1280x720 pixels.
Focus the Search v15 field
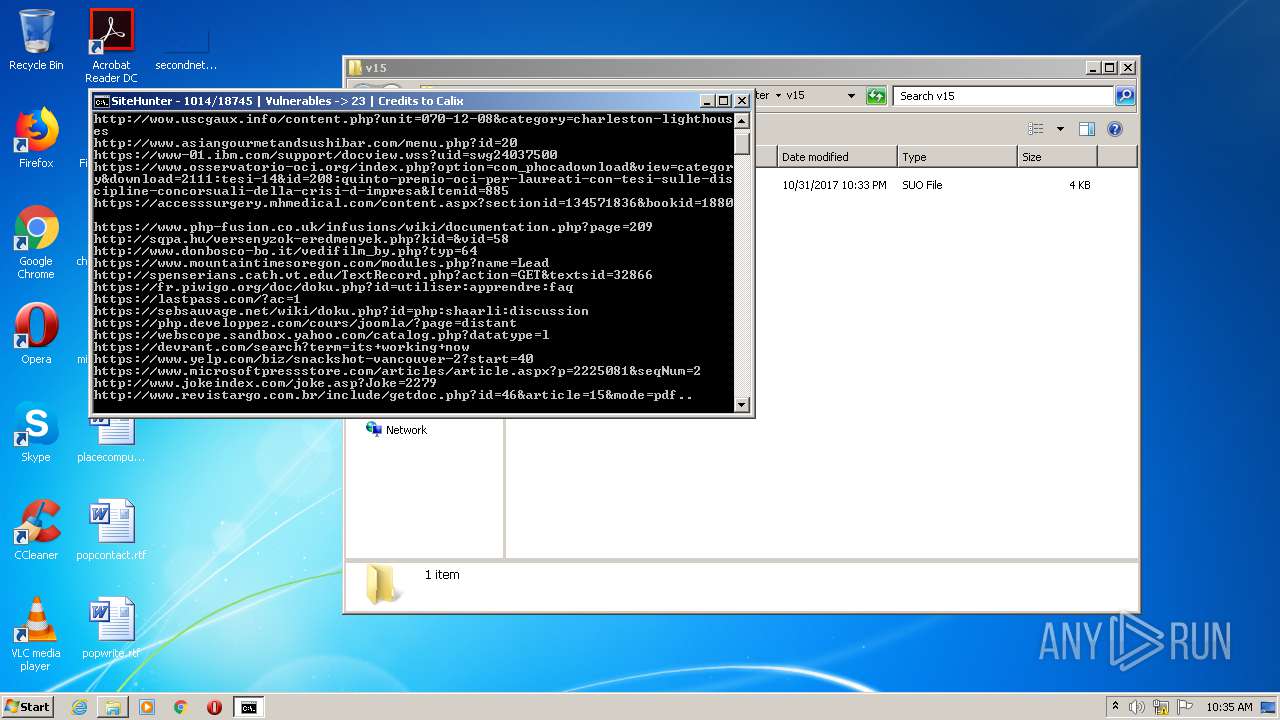(1003, 96)
